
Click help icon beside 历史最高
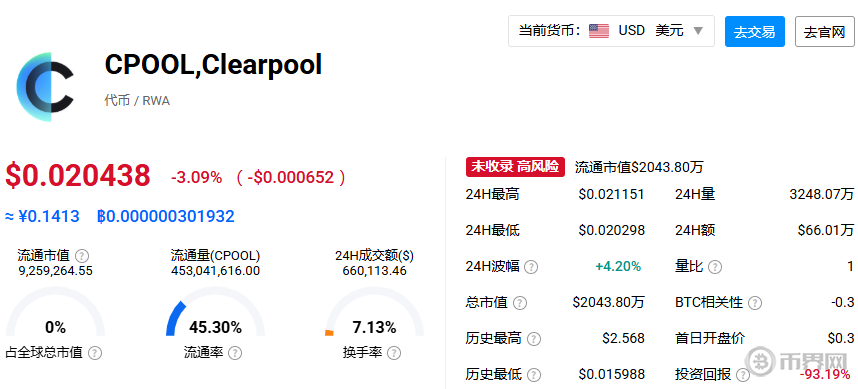pyautogui.click(x=534, y=339)
